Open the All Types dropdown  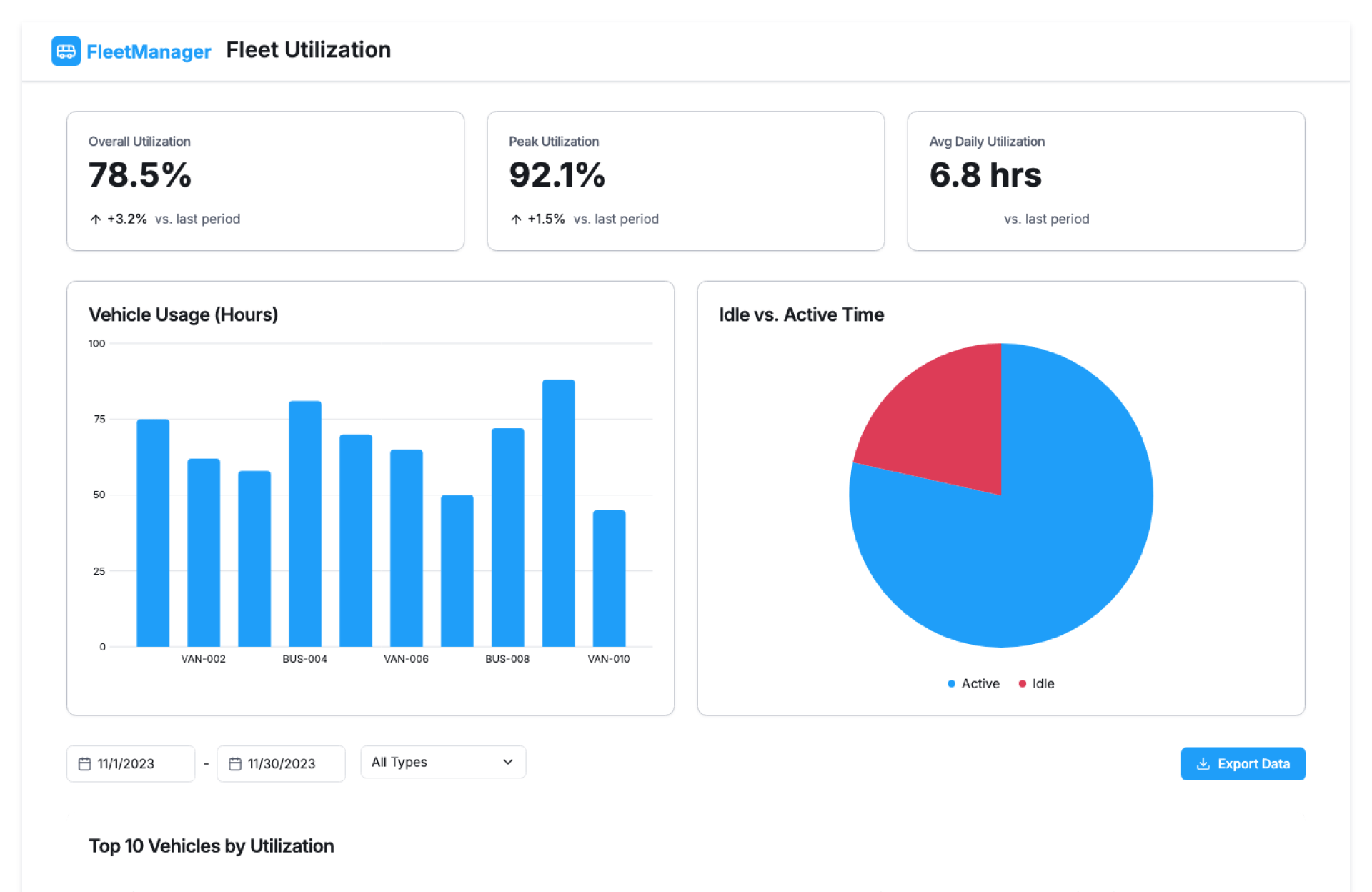point(429,762)
